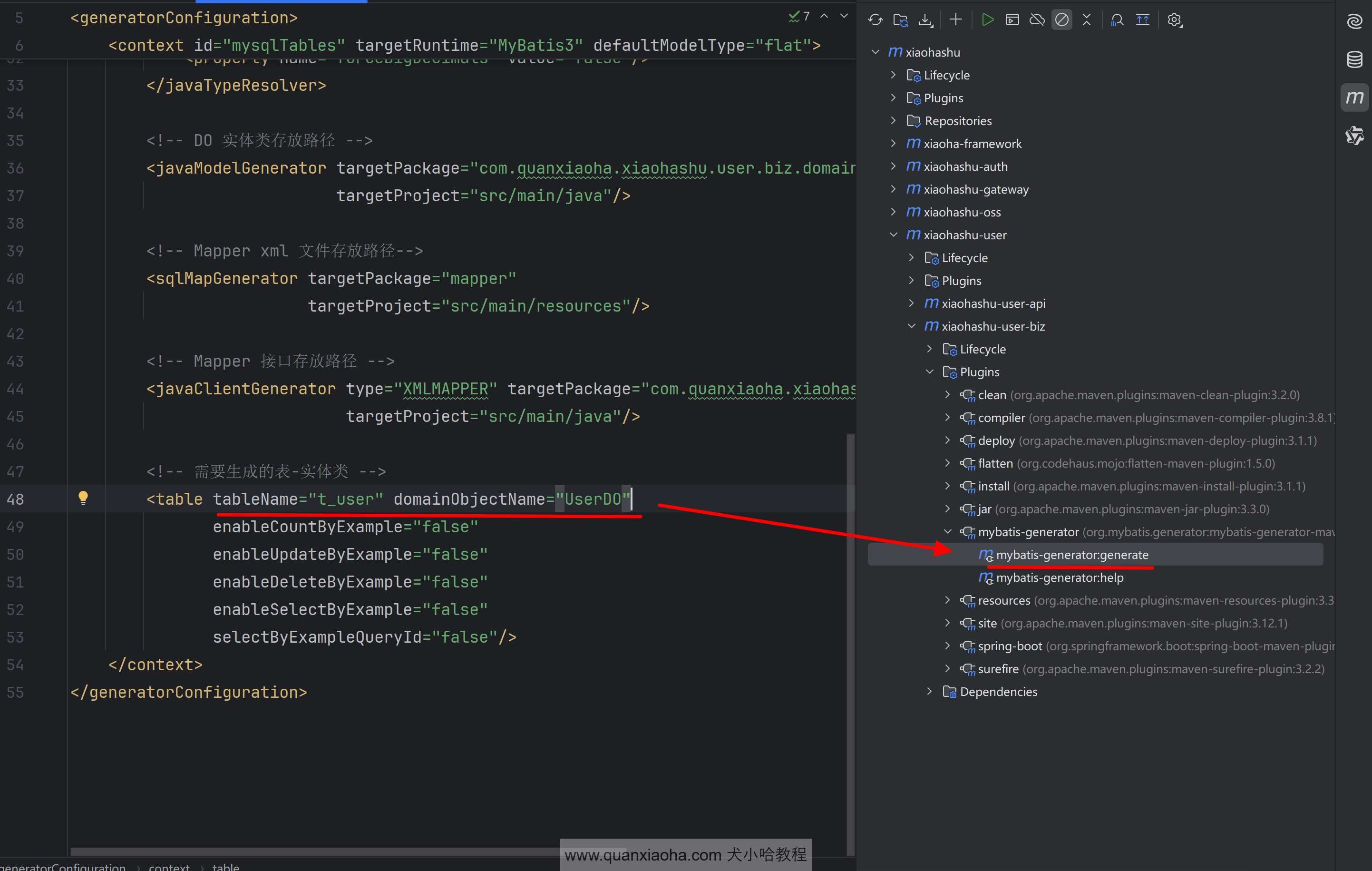Click the editor horizontal scrollbar
The width and height of the screenshot is (1372, 871).
click(313, 851)
